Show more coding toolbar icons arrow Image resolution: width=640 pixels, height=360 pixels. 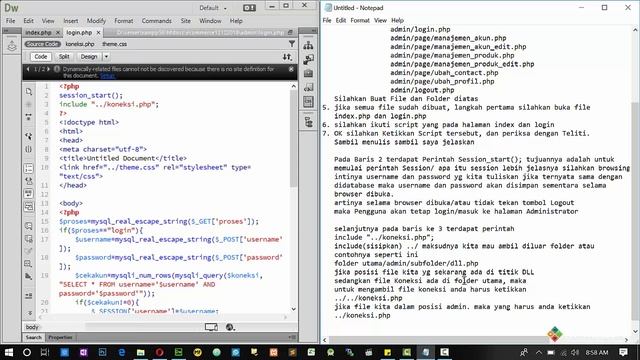pyautogui.click(x=29, y=313)
